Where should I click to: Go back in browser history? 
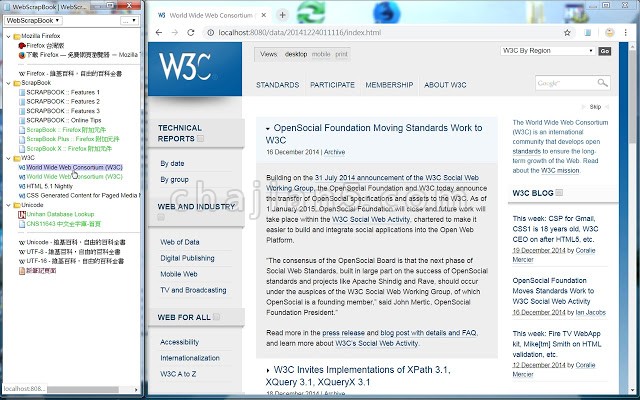point(159,33)
